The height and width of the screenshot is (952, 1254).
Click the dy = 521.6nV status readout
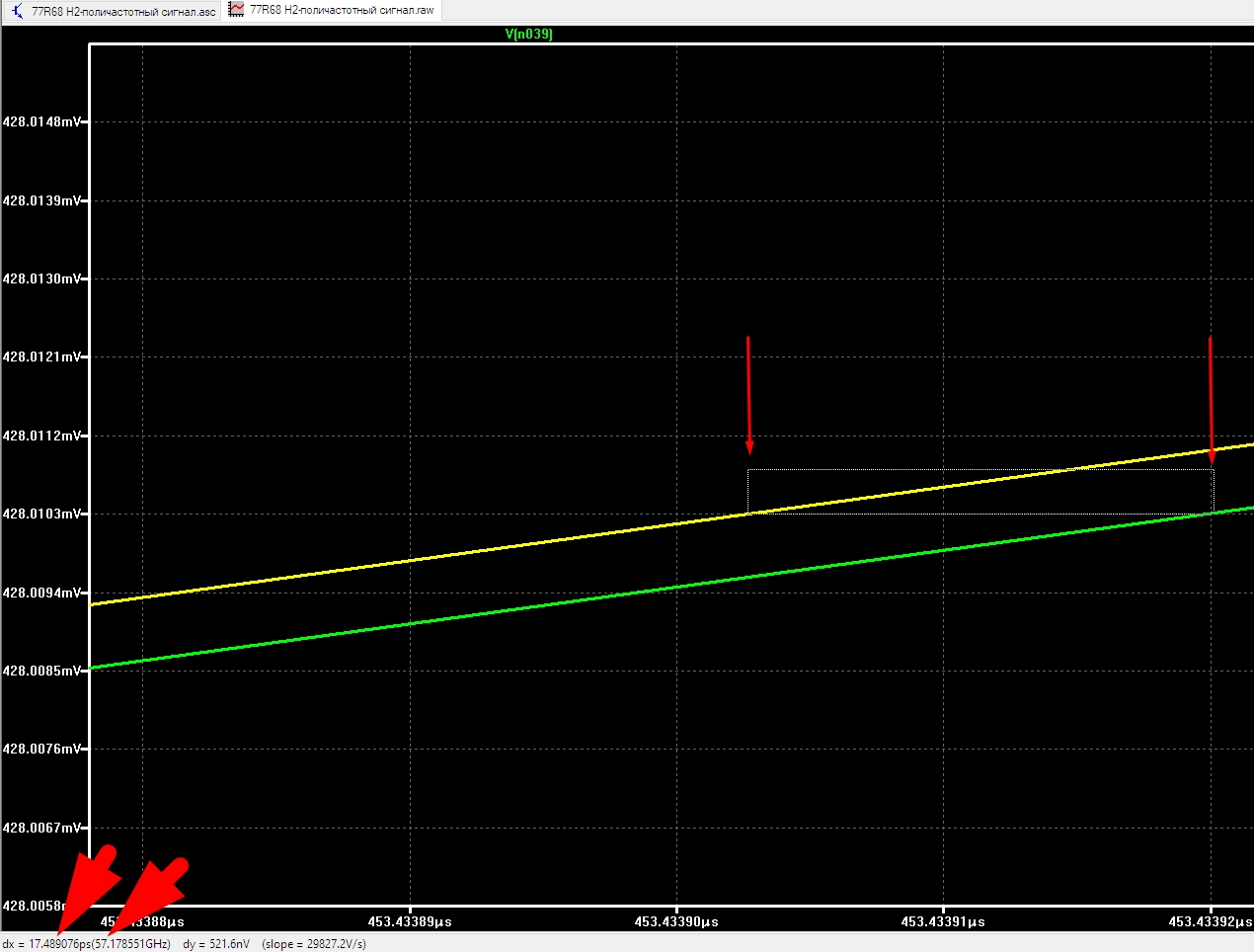click(216, 944)
